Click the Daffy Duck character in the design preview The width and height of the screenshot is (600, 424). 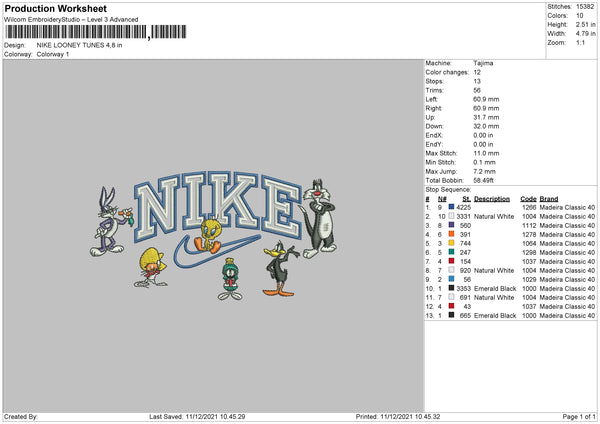pos(280,268)
